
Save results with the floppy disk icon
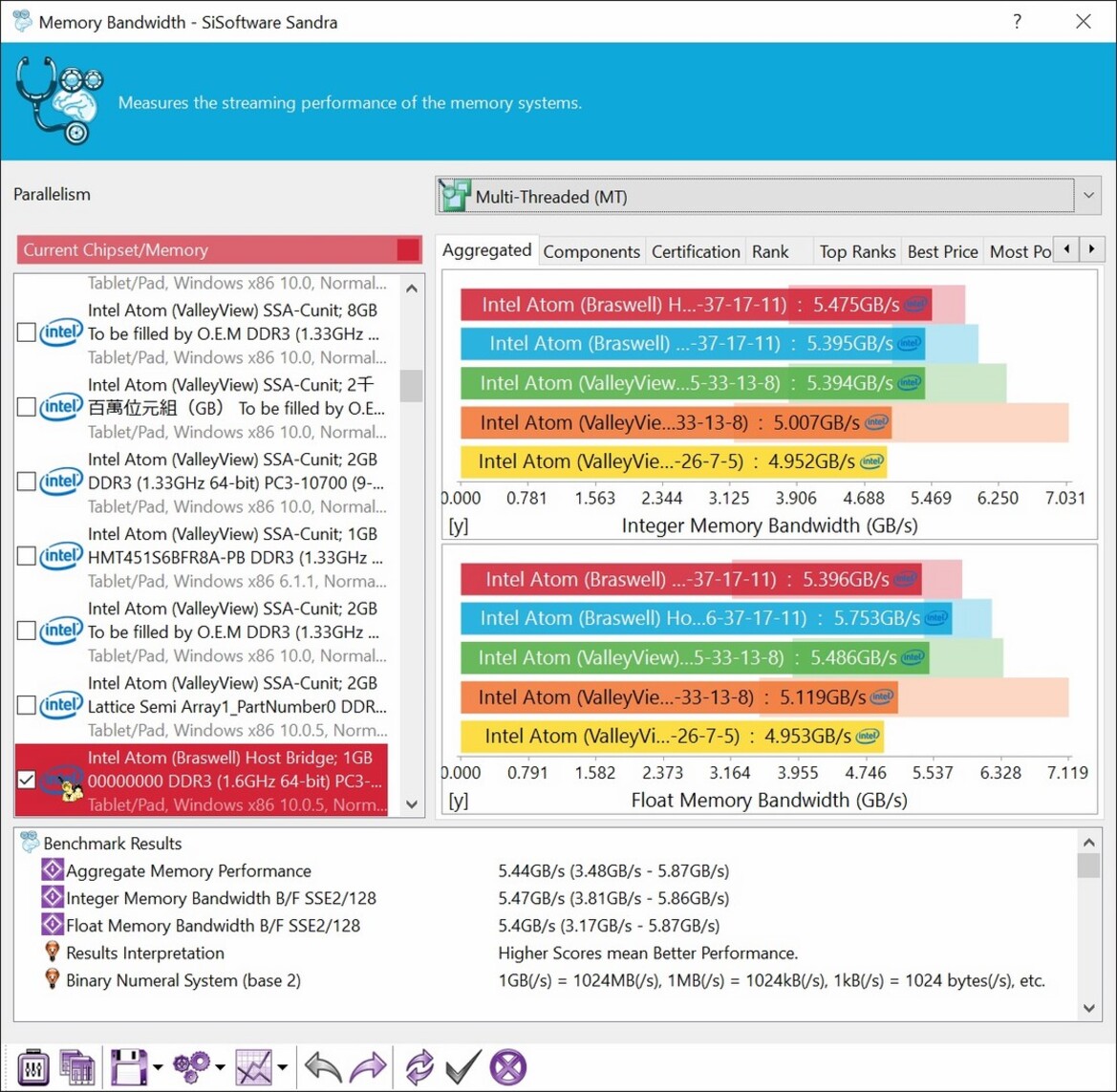(129, 1068)
